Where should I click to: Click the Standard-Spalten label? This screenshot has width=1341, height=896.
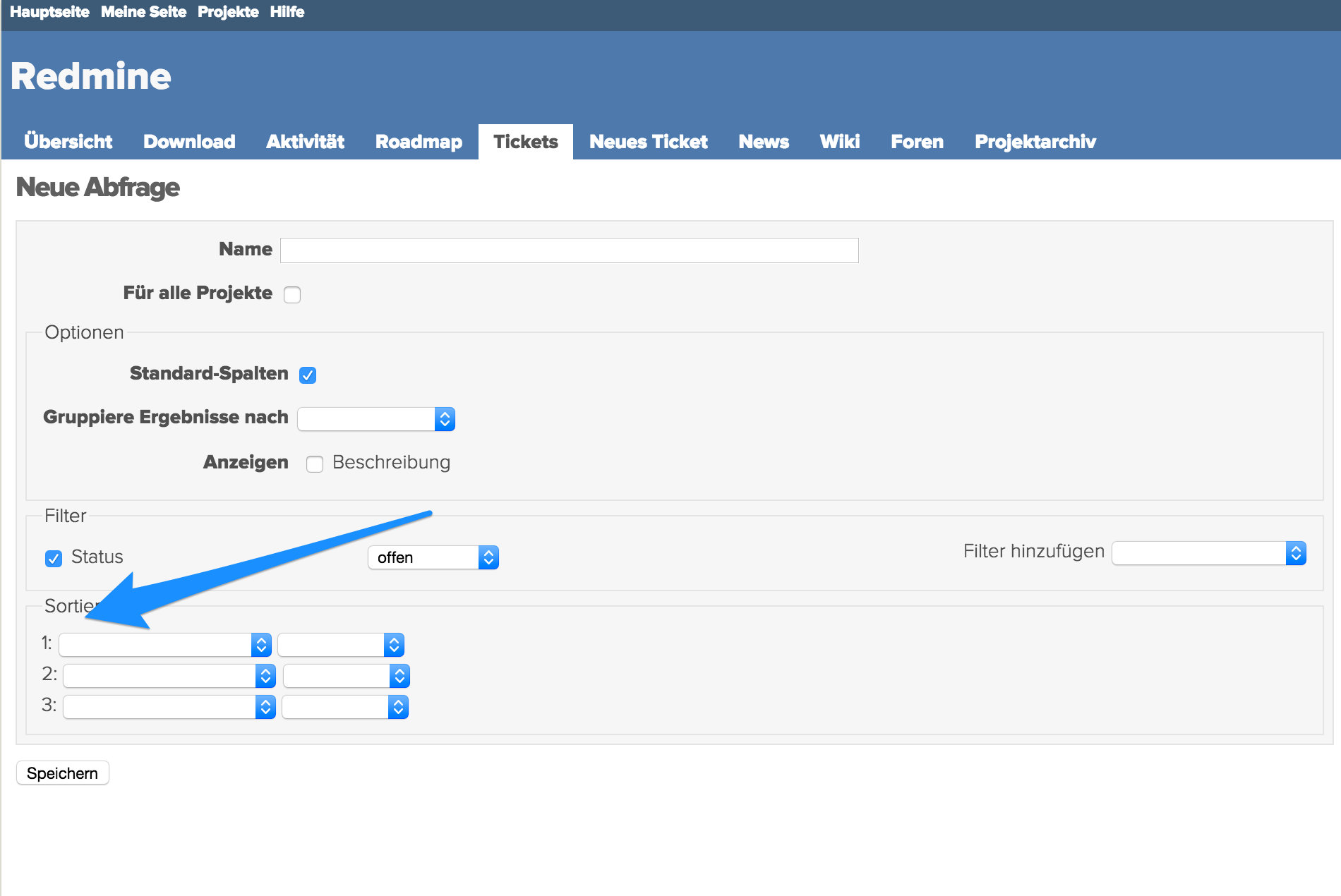point(209,373)
